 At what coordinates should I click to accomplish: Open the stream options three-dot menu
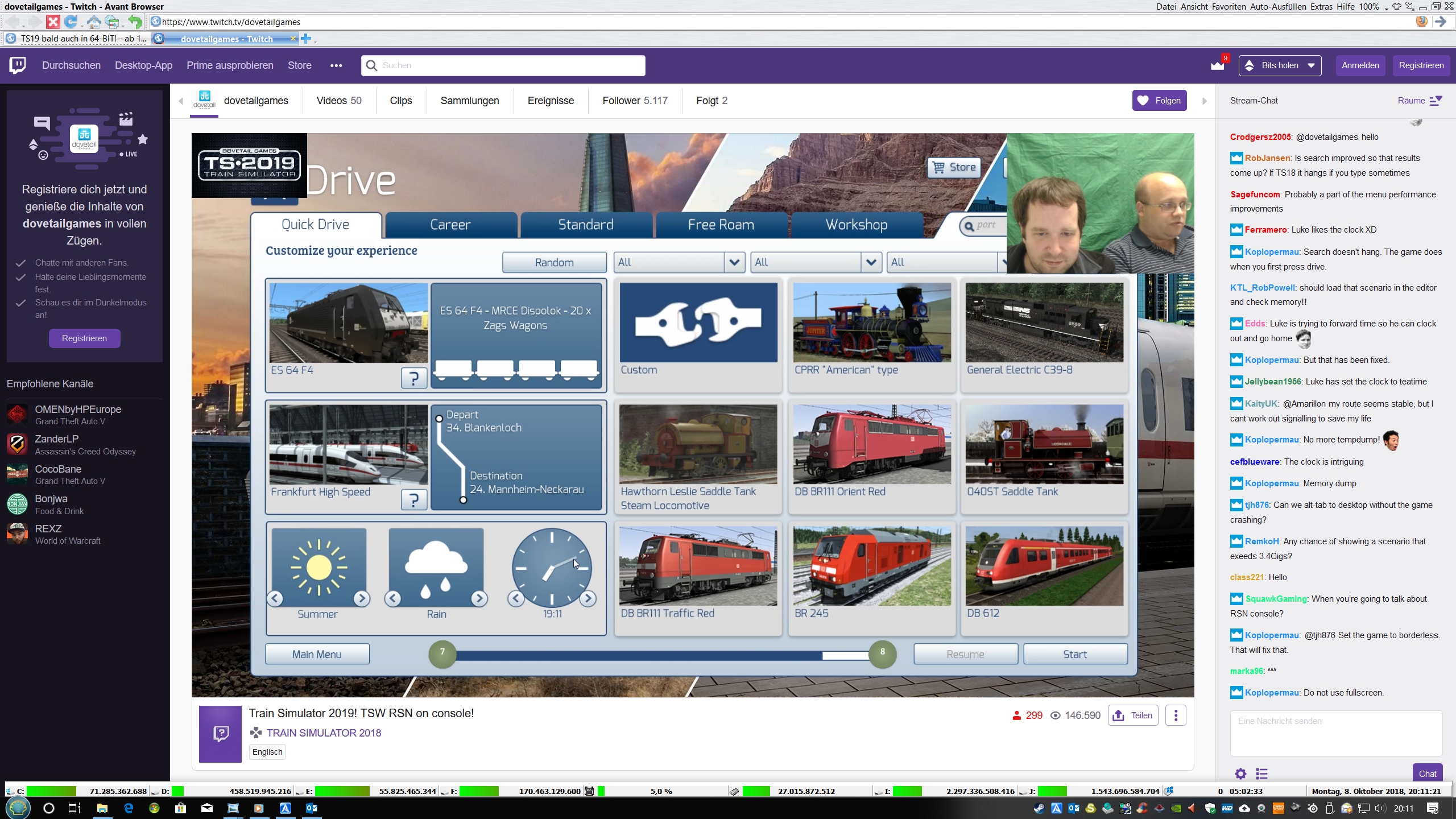coord(1176,715)
